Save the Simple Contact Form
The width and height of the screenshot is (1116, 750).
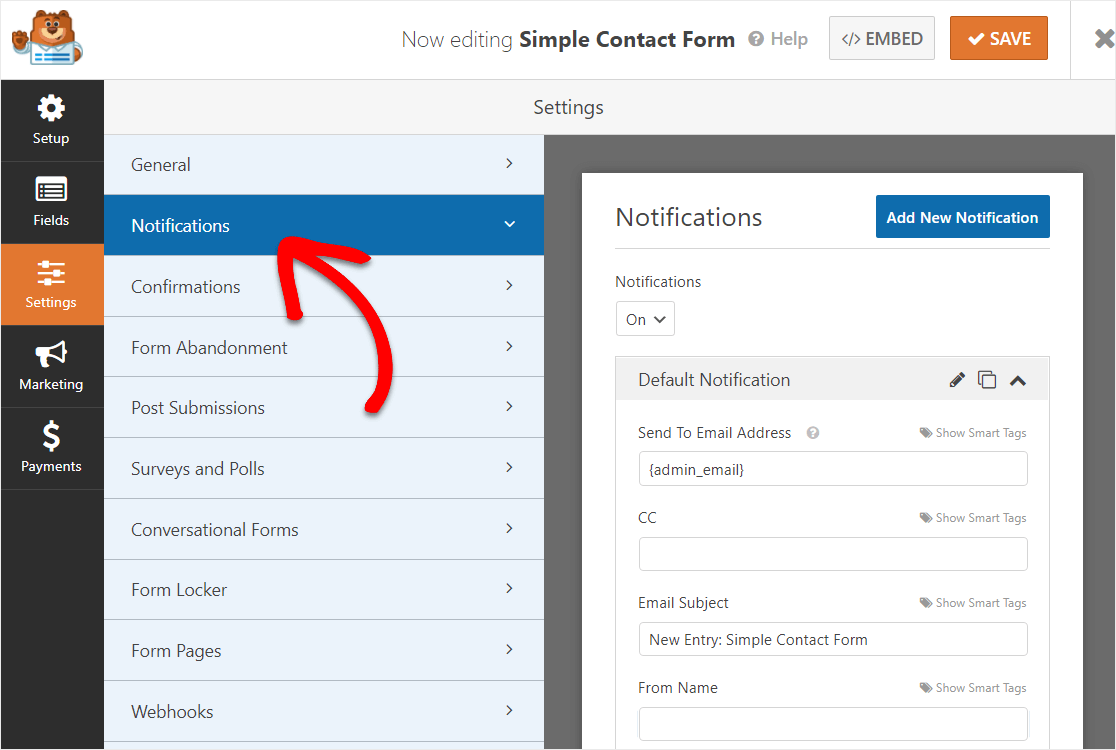998,38
